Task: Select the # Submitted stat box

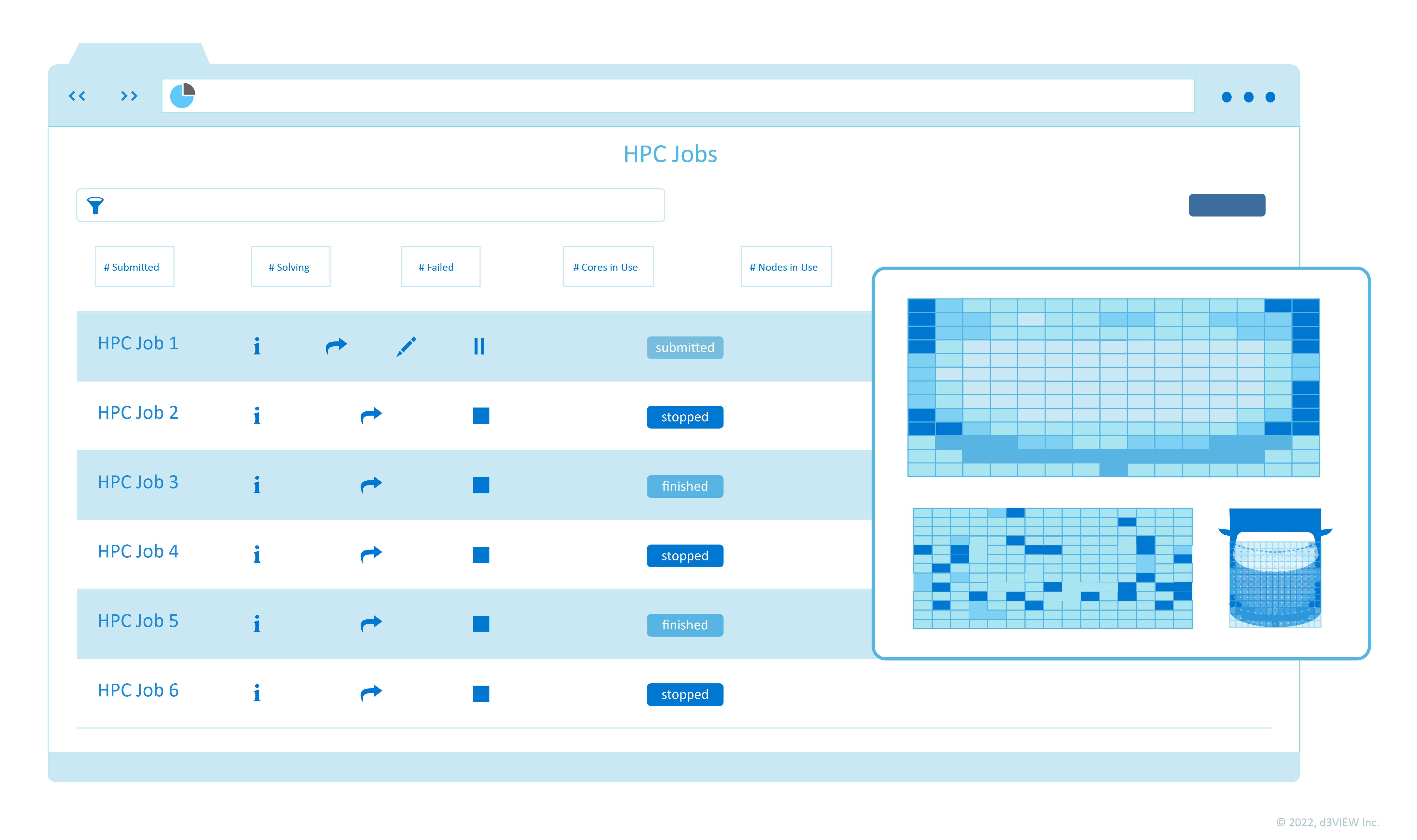Action: point(134,267)
